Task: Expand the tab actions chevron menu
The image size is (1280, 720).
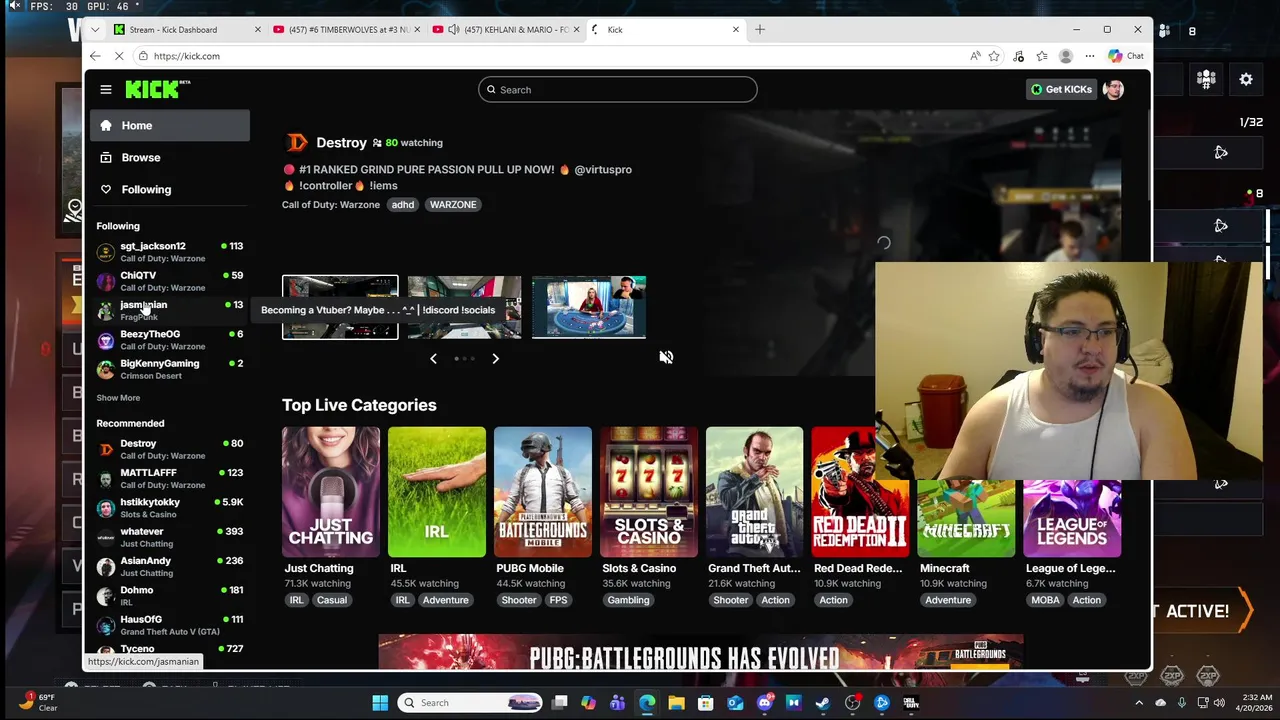Action: [95, 30]
